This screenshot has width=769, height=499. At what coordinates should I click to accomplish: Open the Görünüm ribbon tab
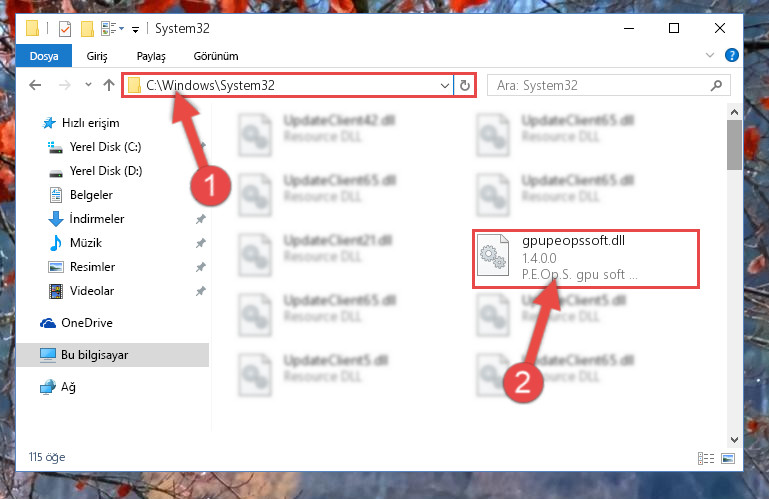click(216, 56)
